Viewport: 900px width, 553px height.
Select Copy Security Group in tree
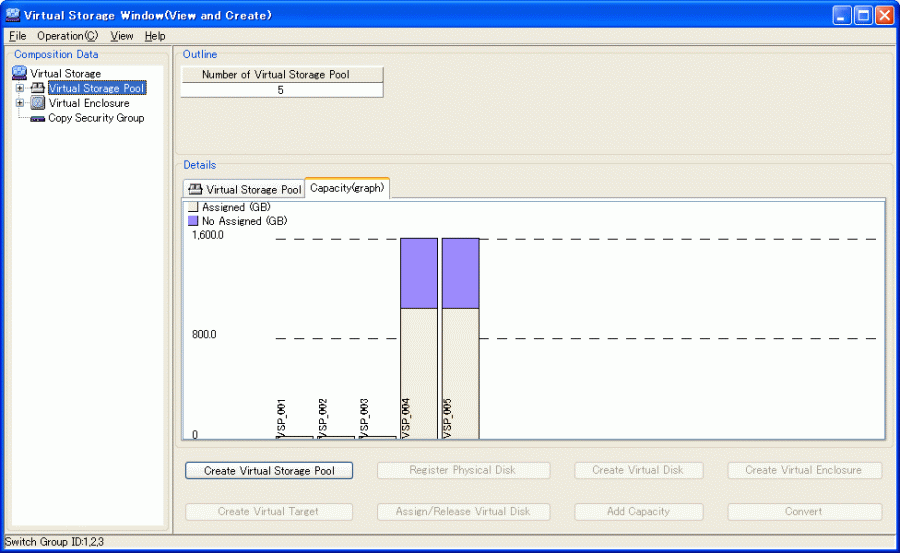(x=96, y=118)
